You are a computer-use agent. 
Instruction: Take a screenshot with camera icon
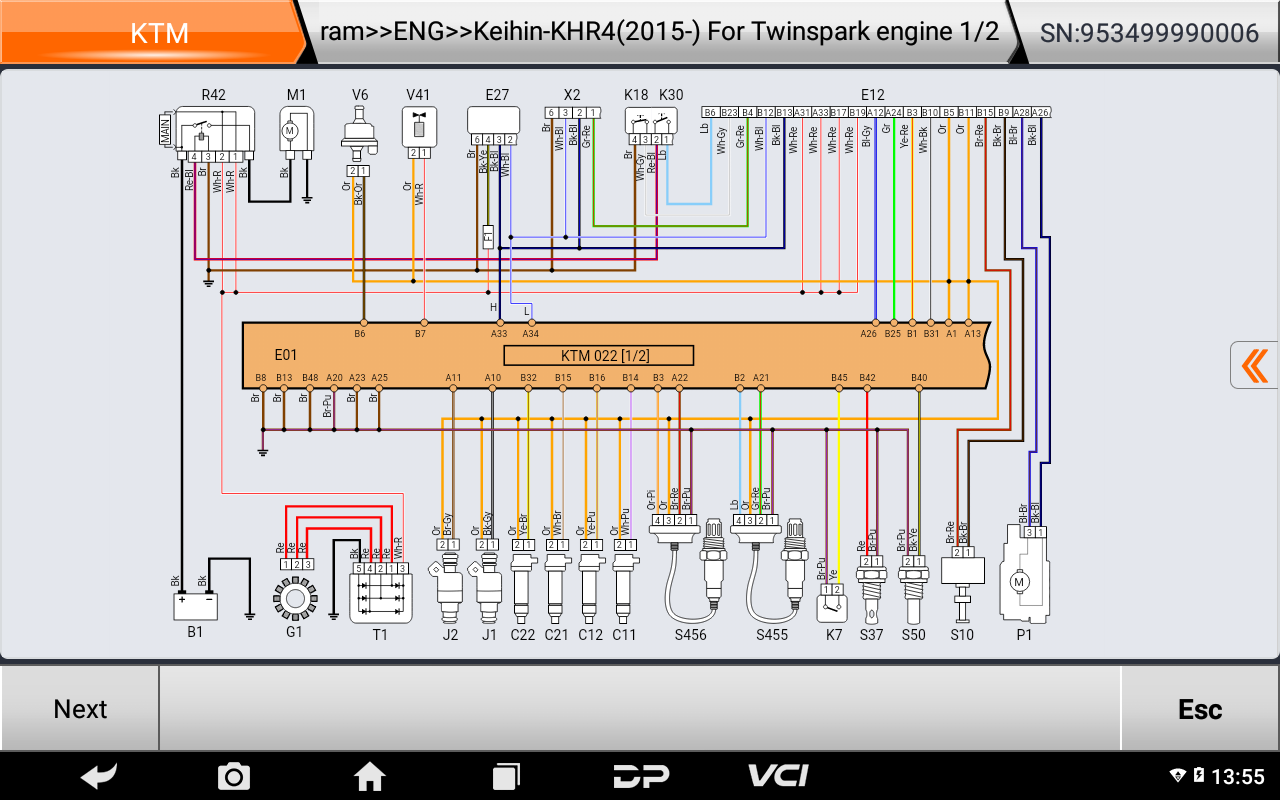tap(234, 775)
